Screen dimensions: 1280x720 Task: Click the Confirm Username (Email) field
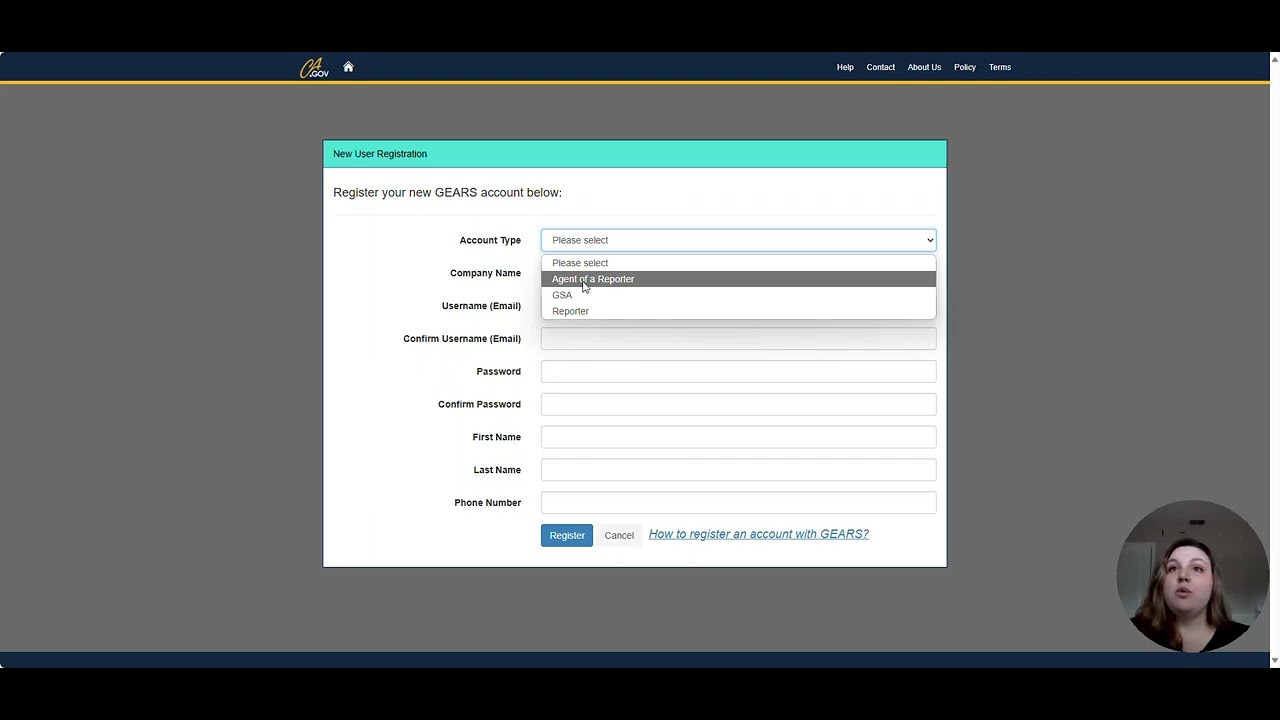(x=738, y=339)
